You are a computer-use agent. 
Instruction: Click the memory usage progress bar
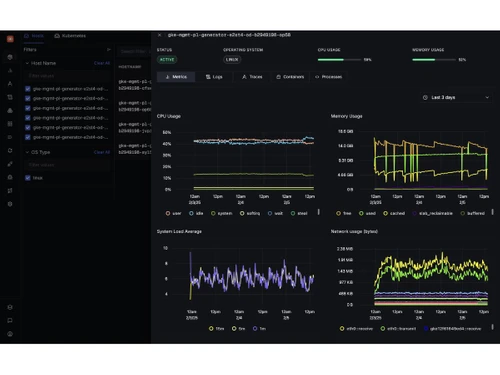tap(434, 60)
